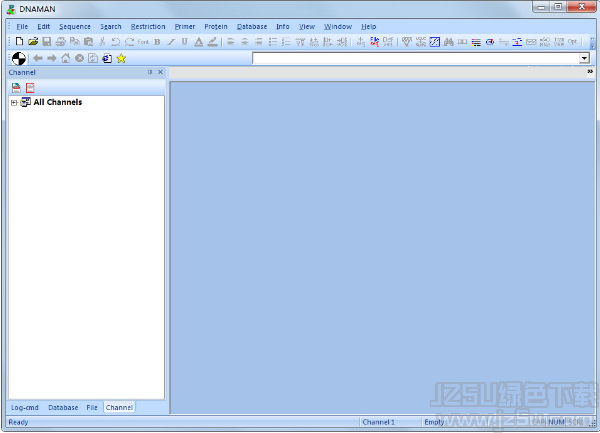The width and height of the screenshot is (600, 433).
Task: Click the Open folder icon
Action: point(33,41)
